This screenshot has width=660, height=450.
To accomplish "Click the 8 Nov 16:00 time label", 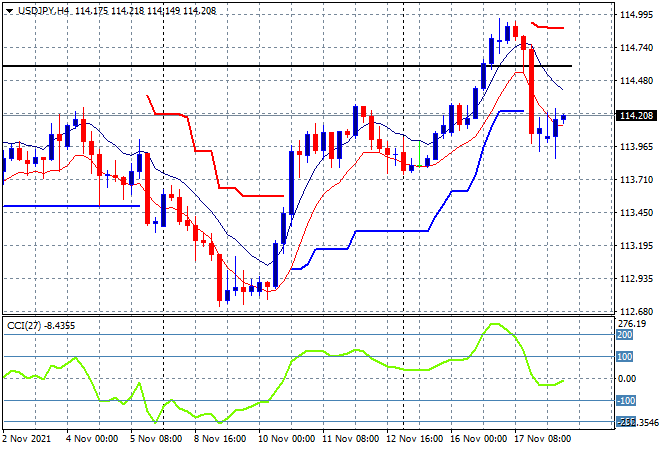I will pos(220,439).
